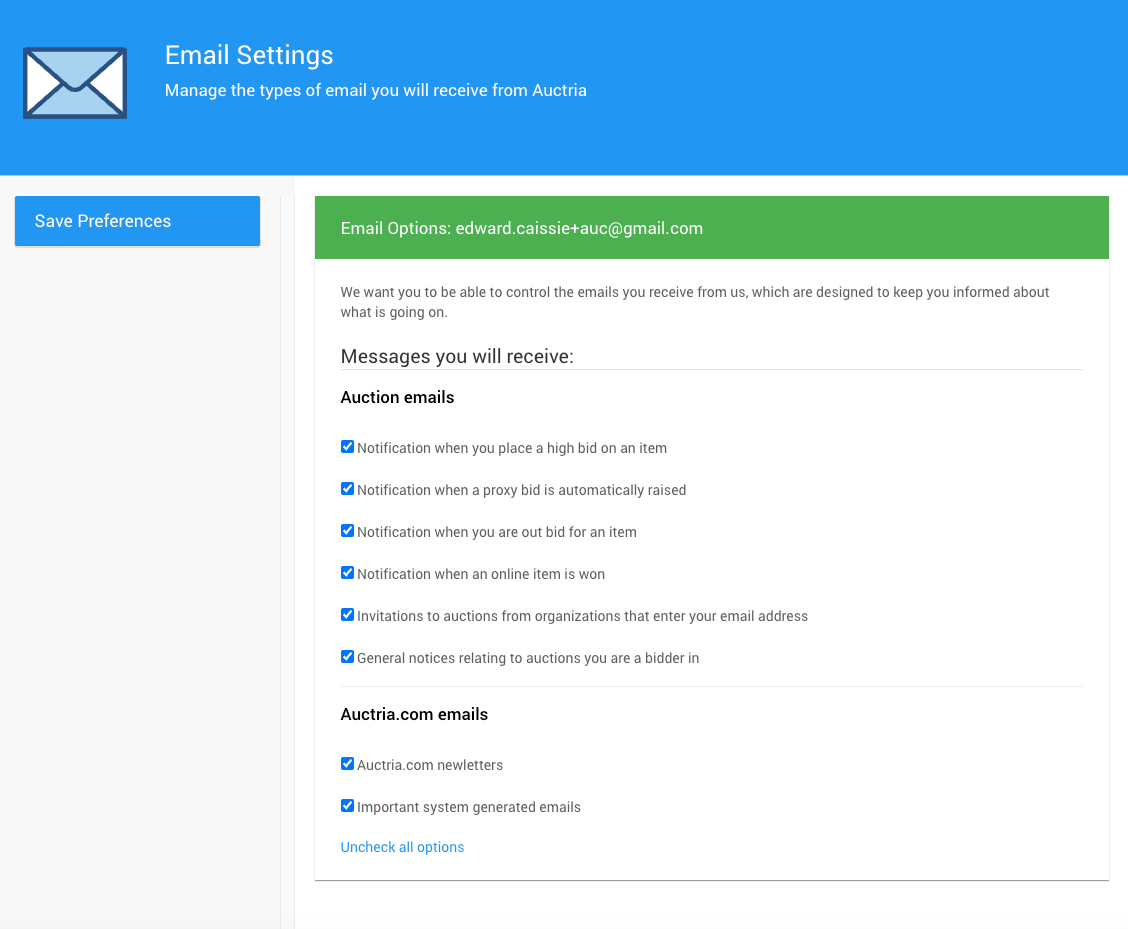Click the green Email Options header bar
This screenshot has width=1128, height=929.
pyautogui.click(x=711, y=228)
